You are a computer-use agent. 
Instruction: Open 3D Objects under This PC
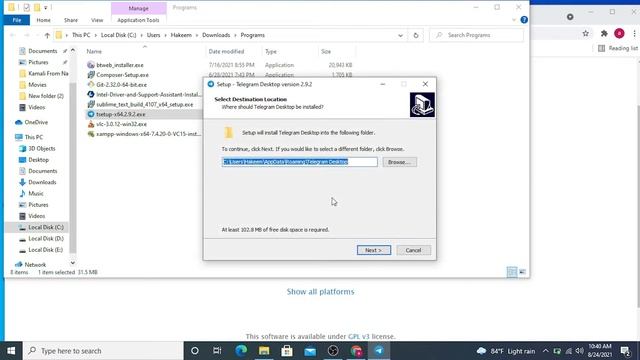(42, 149)
